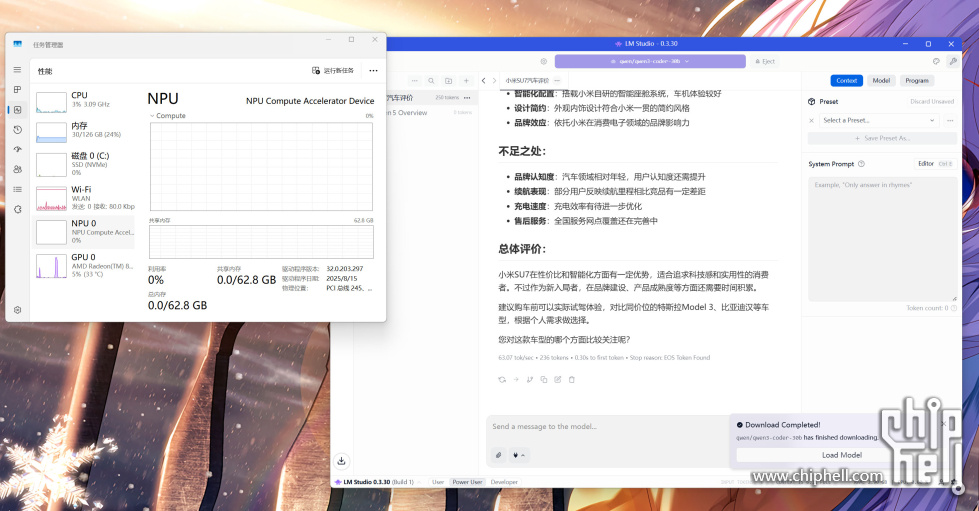Click the message input field
Screen dimensions: 979x511
click(600, 427)
